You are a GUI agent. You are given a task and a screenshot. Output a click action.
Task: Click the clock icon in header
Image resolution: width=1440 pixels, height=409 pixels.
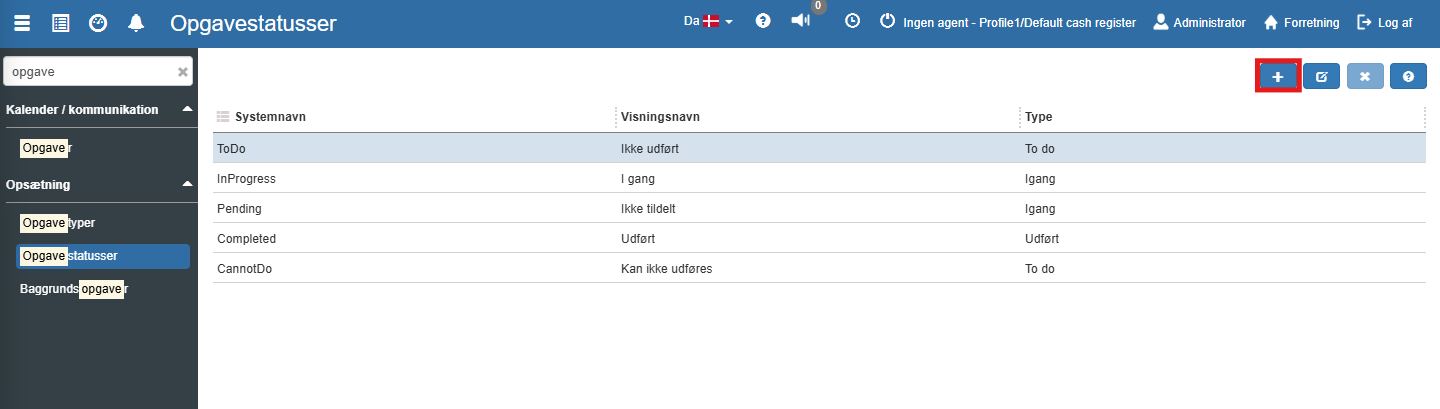pyautogui.click(x=852, y=21)
